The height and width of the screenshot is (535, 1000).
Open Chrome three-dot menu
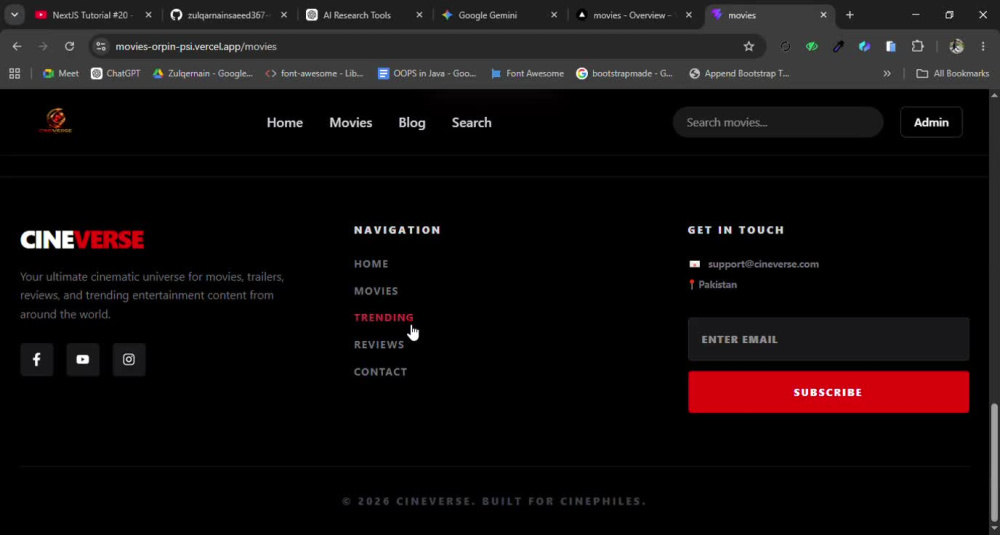[983, 47]
